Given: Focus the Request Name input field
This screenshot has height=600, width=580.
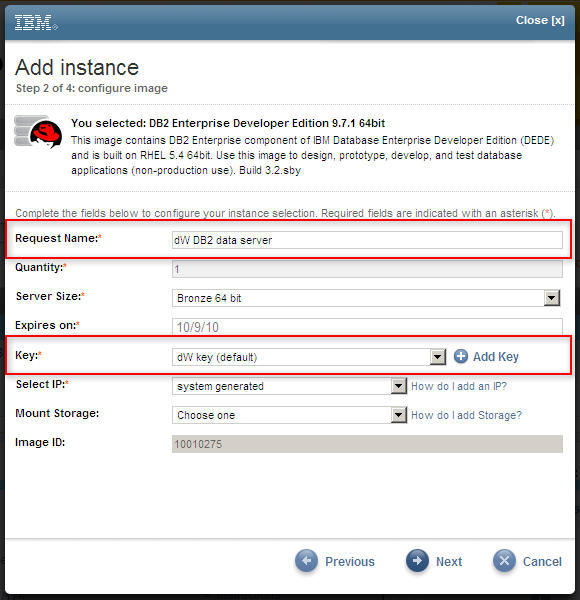Looking at the screenshot, I should point(367,240).
